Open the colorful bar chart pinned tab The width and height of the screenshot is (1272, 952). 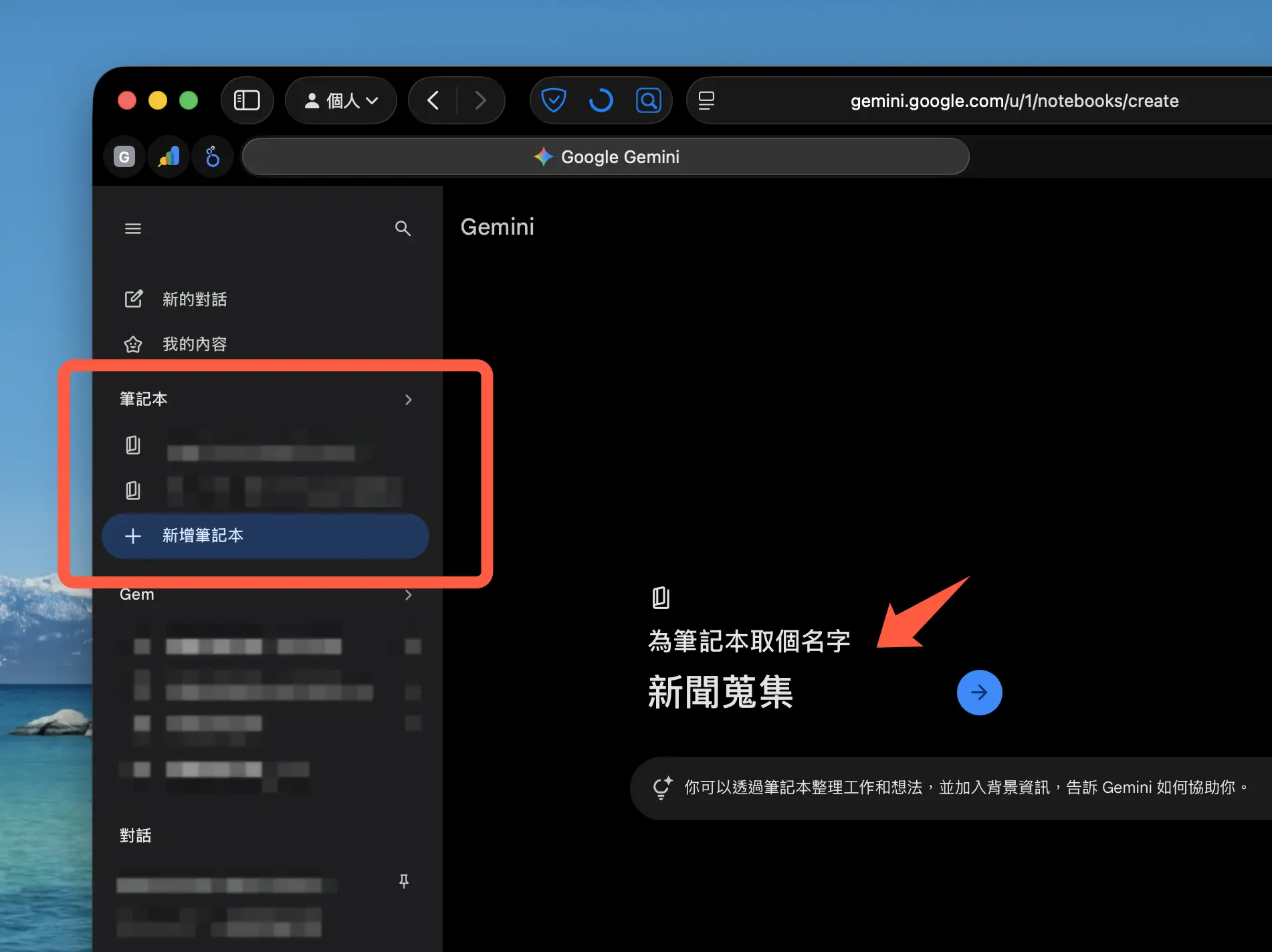click(169, 157)
